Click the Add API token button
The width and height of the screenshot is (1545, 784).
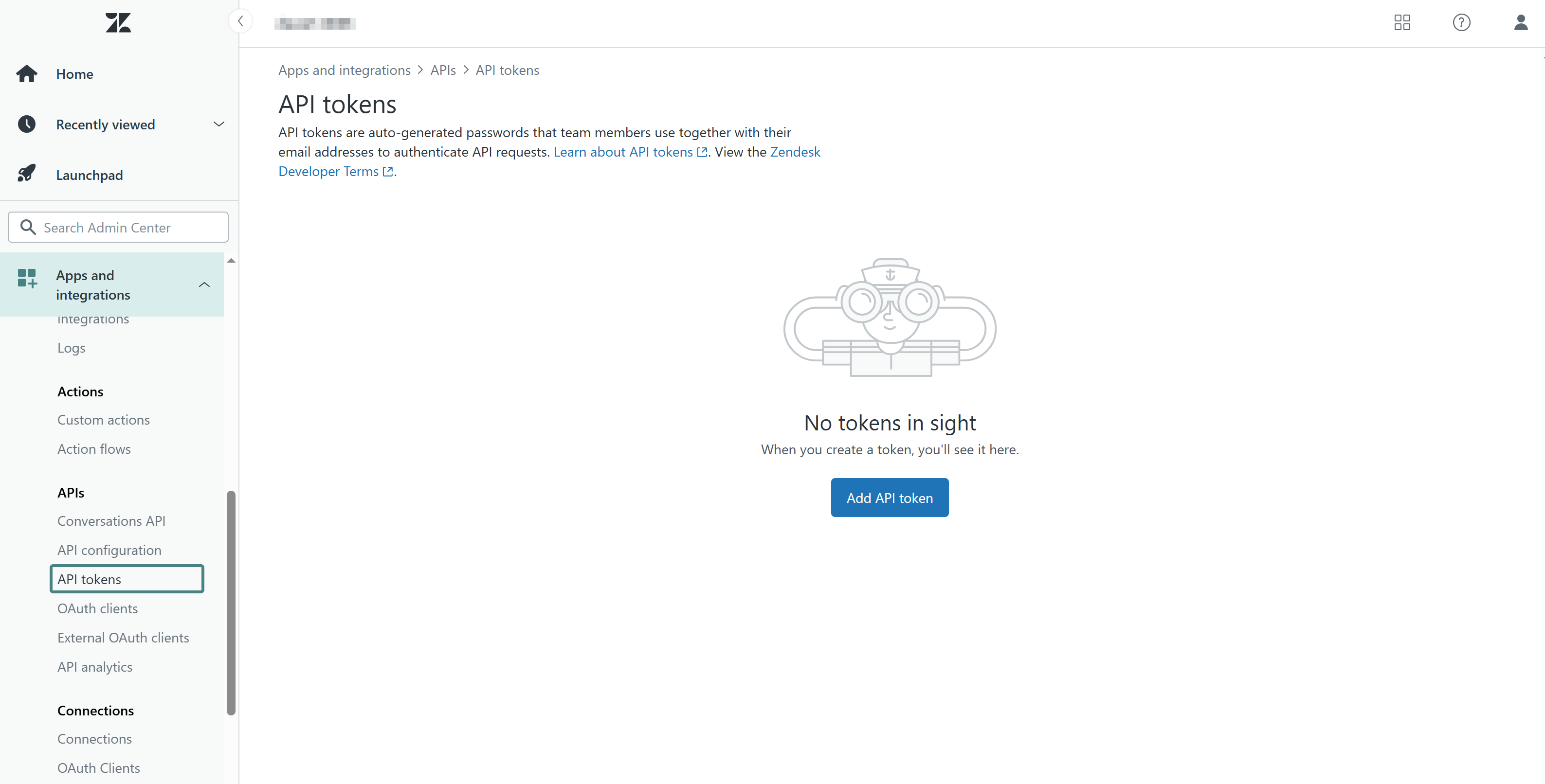890,498
